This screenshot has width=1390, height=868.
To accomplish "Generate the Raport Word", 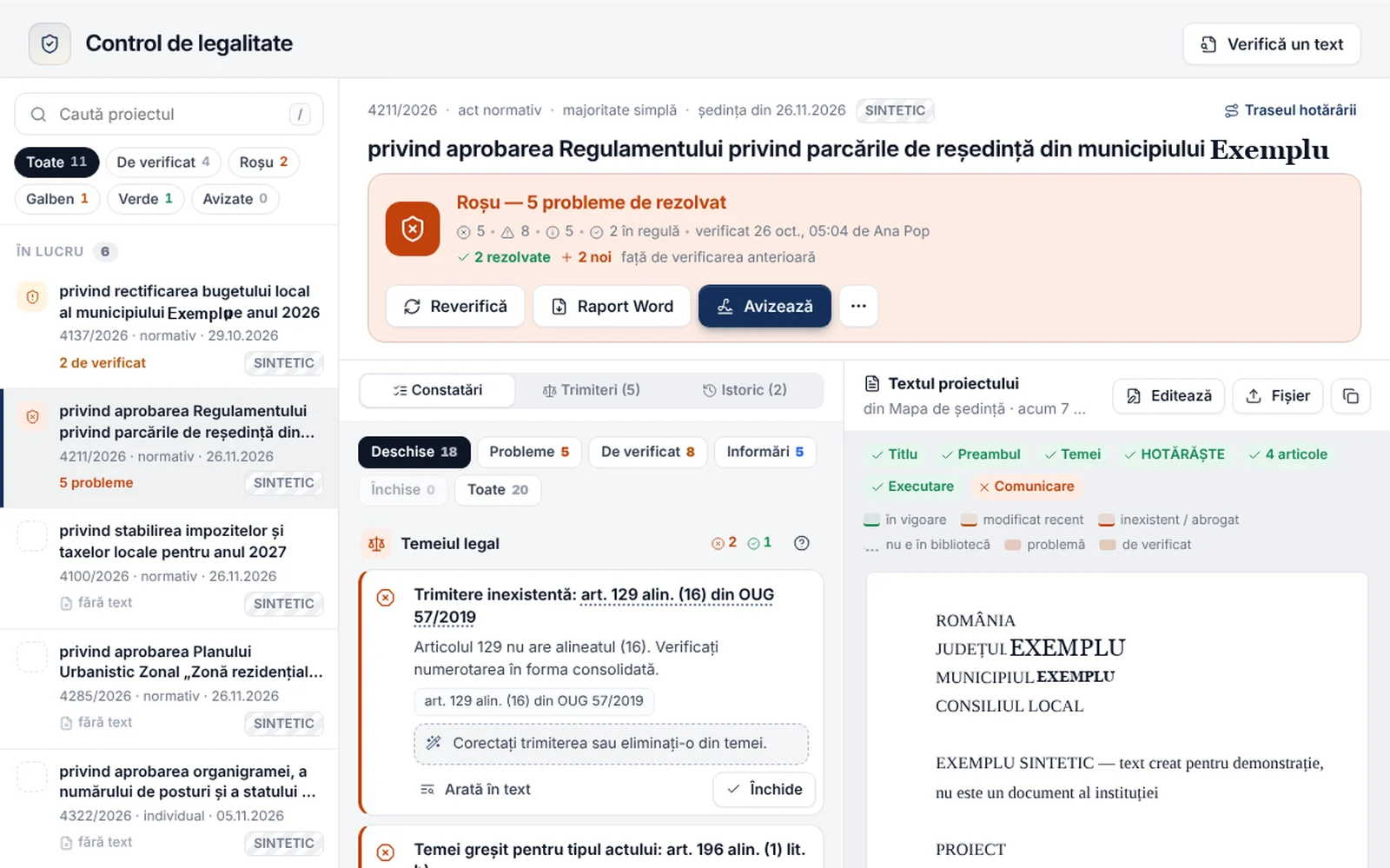I will [612, 306].
